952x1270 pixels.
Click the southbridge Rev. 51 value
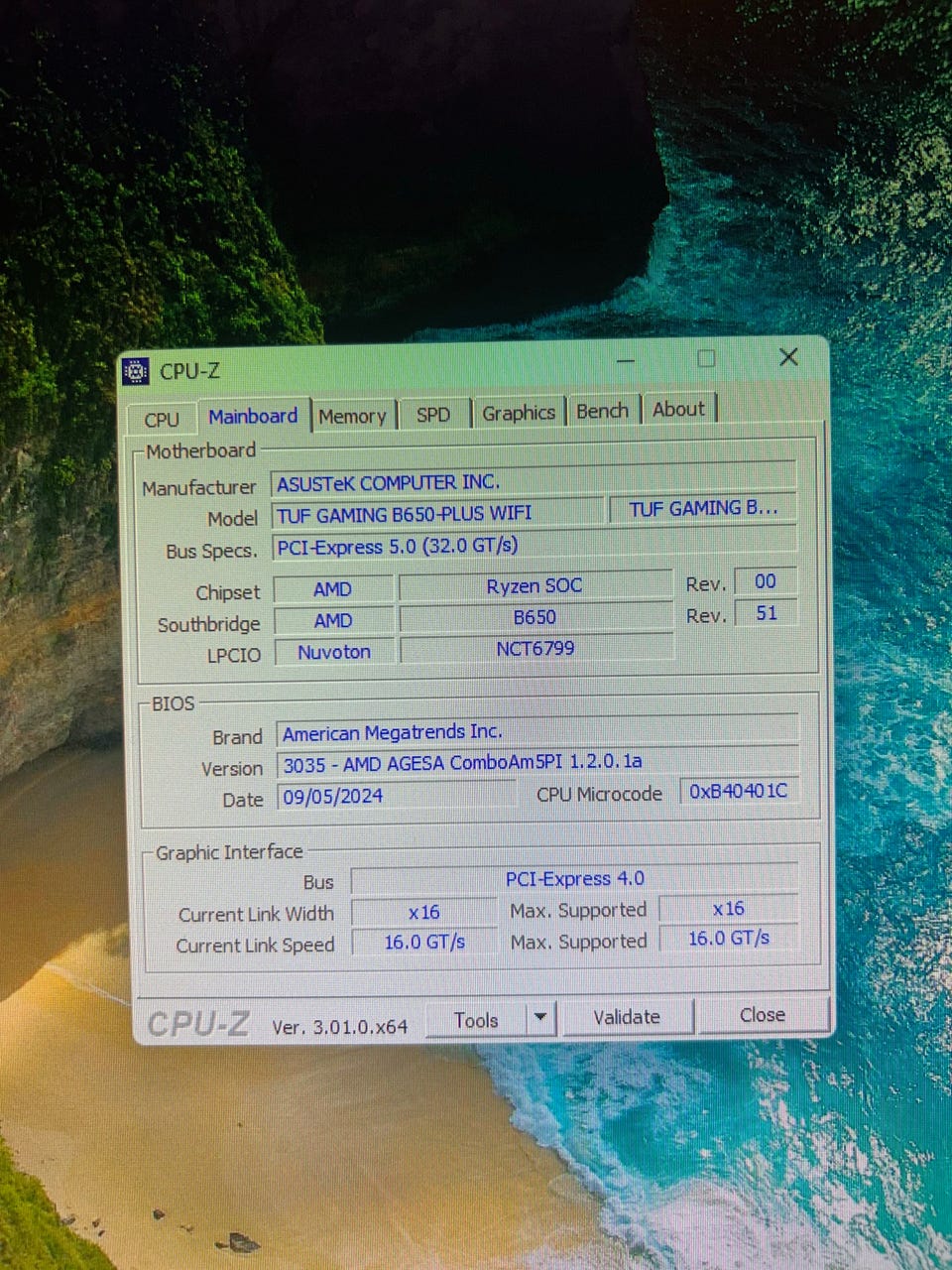point(767,613)
